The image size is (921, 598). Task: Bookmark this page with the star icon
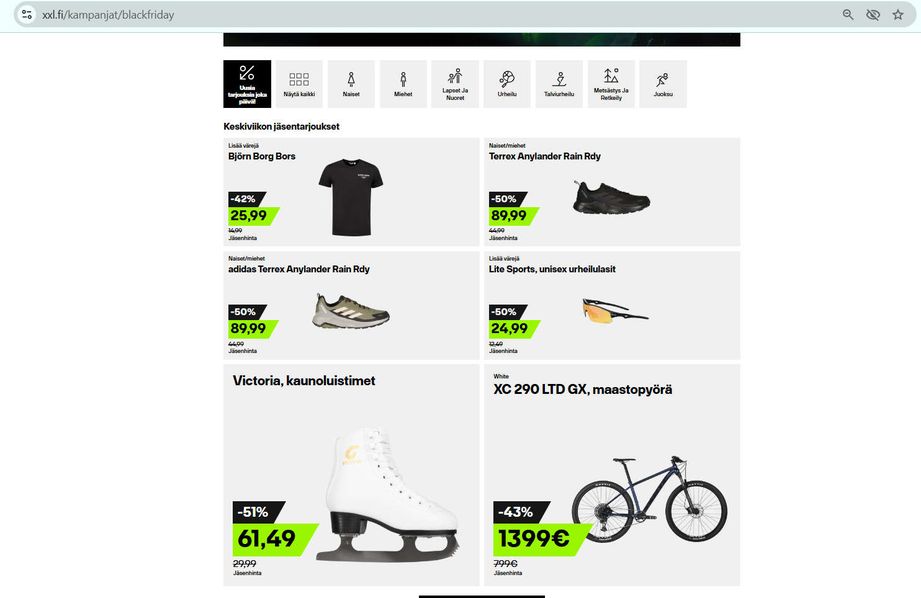point(898,15)
